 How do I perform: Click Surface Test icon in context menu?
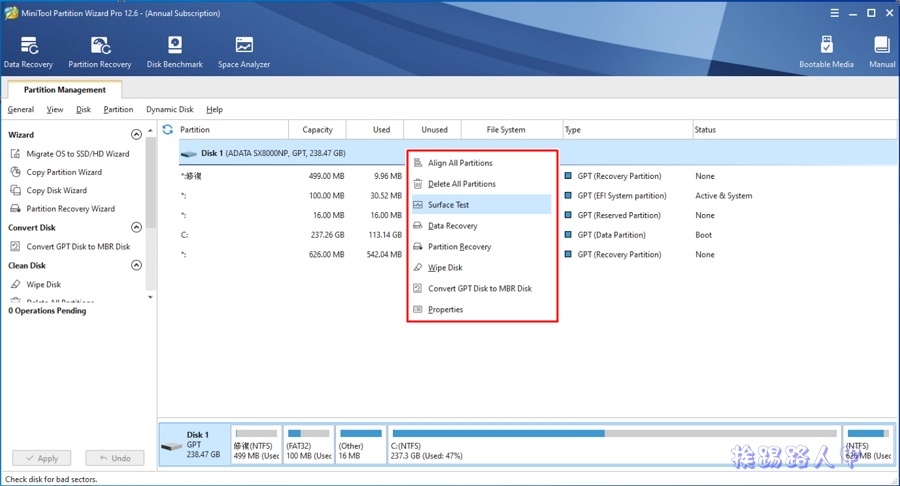pos(418,205)
